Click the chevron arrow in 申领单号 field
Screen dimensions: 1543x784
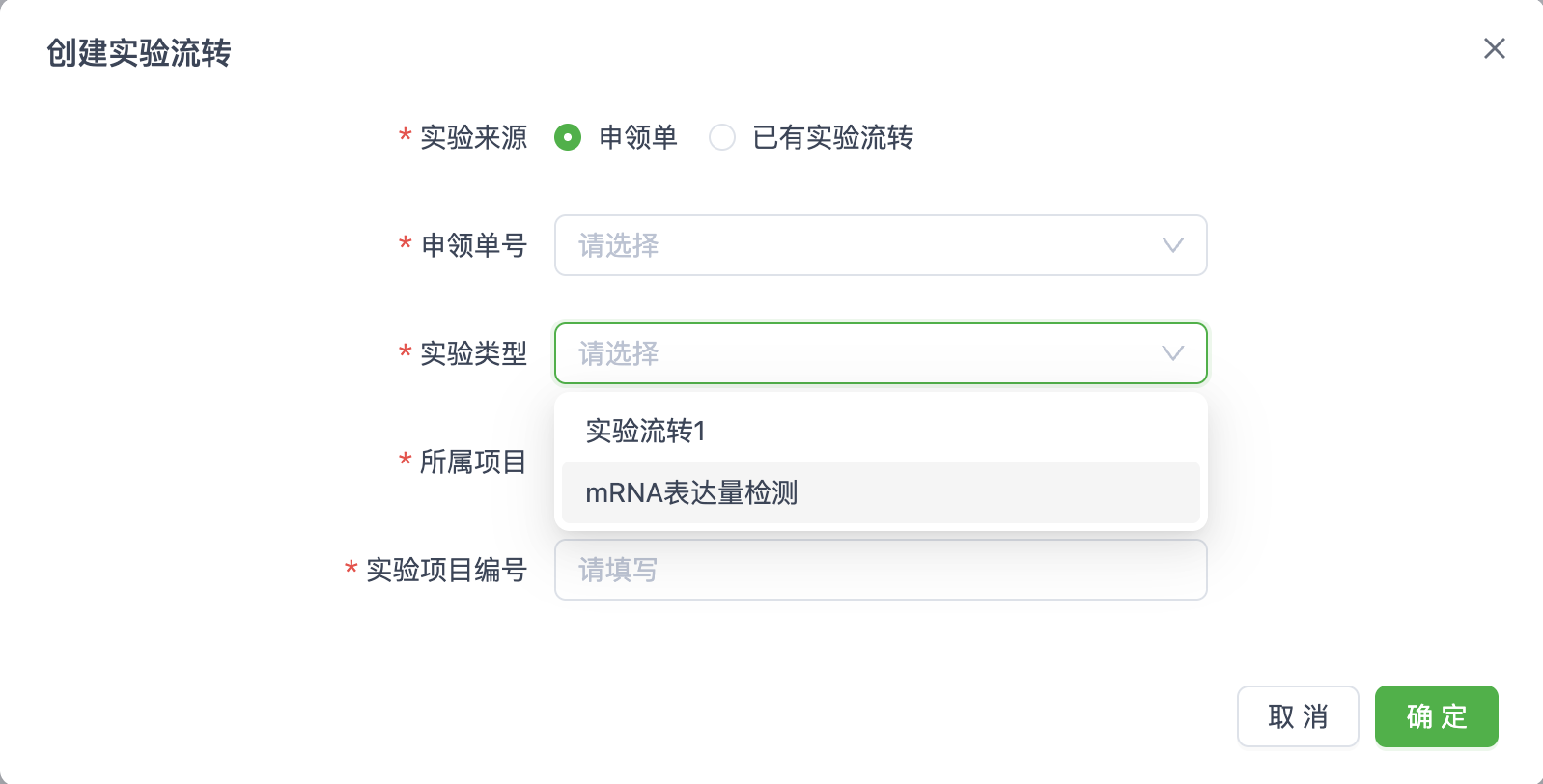(1172, 245)
